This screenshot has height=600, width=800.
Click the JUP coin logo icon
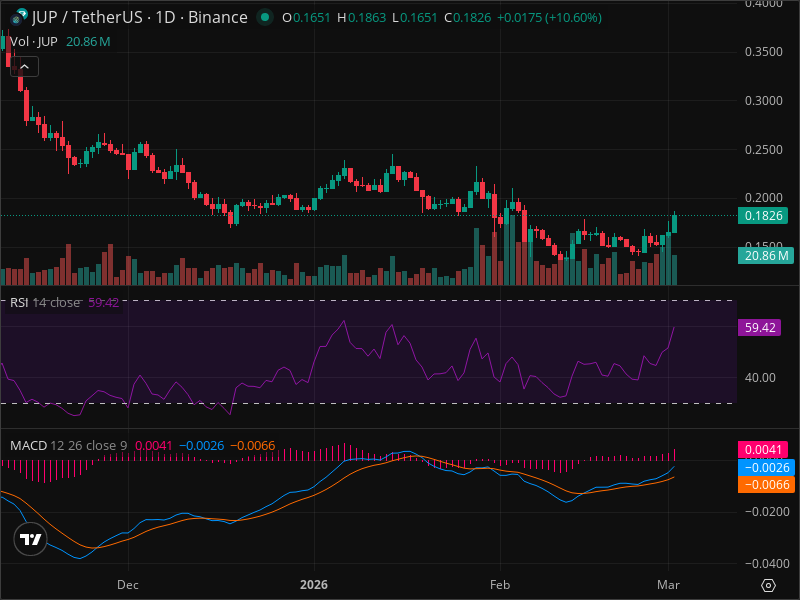(19, 17)
